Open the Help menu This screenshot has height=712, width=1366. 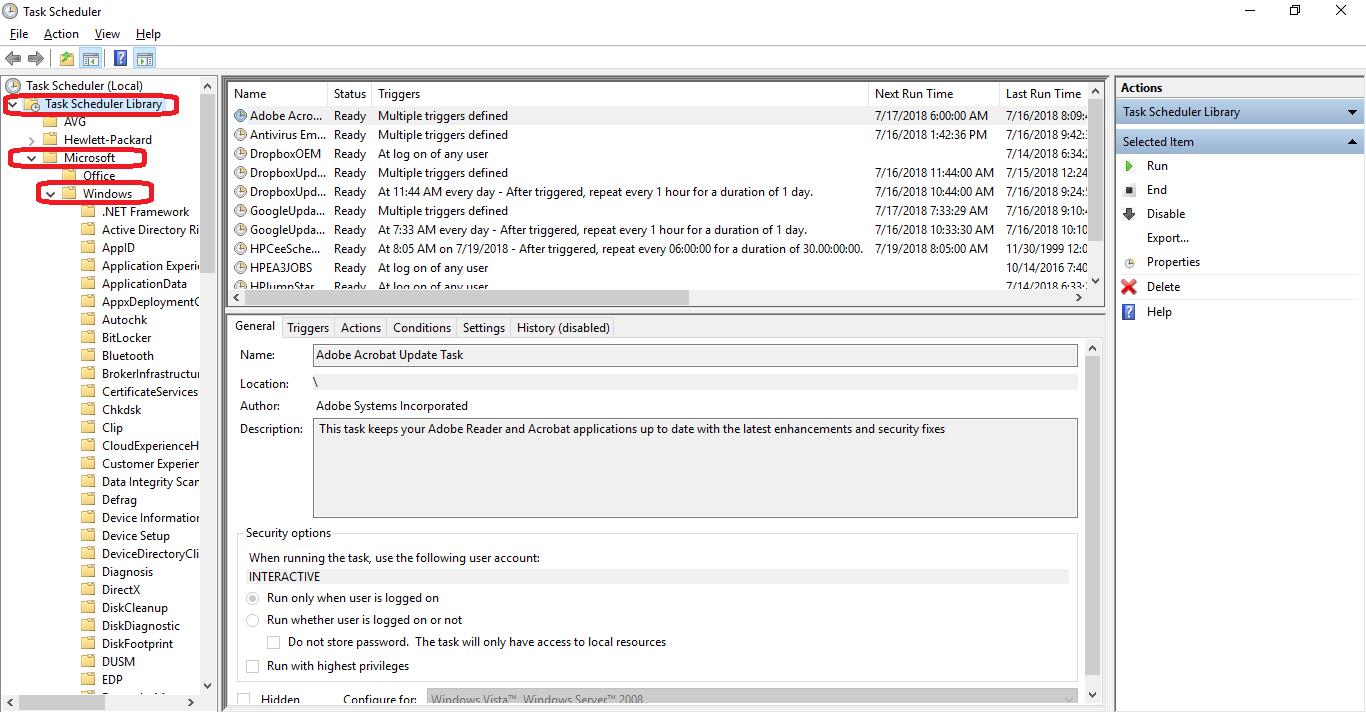pos(148,34)
